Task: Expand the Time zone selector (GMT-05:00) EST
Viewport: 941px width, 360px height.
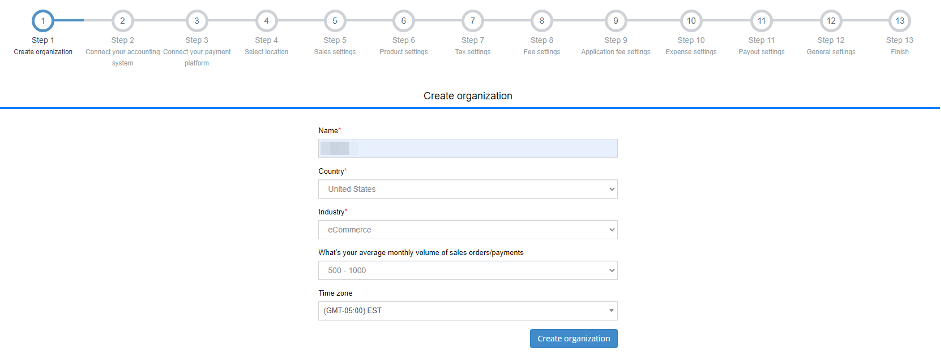Action: point(467,311)
